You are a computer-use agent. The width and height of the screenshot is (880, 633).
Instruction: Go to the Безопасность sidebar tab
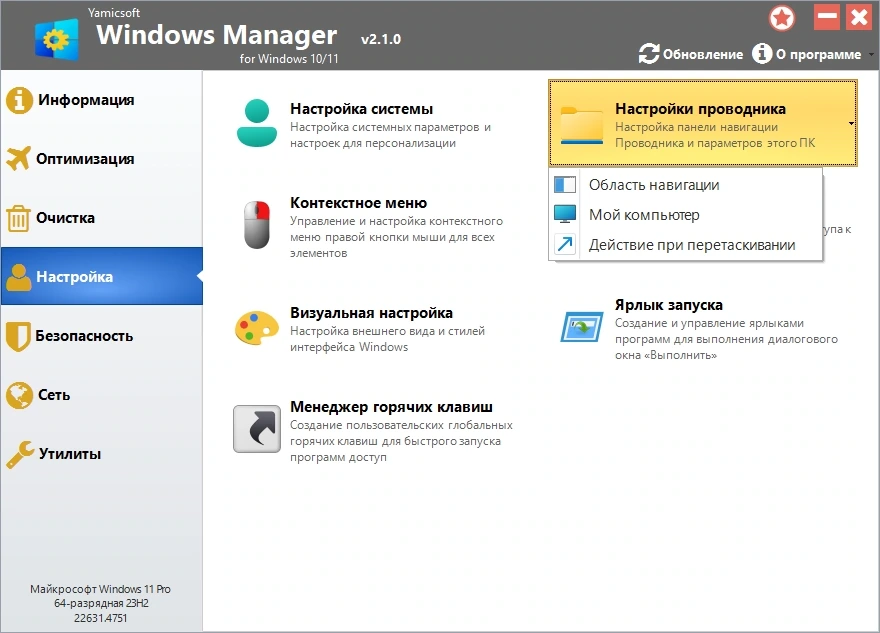(102, 336)
